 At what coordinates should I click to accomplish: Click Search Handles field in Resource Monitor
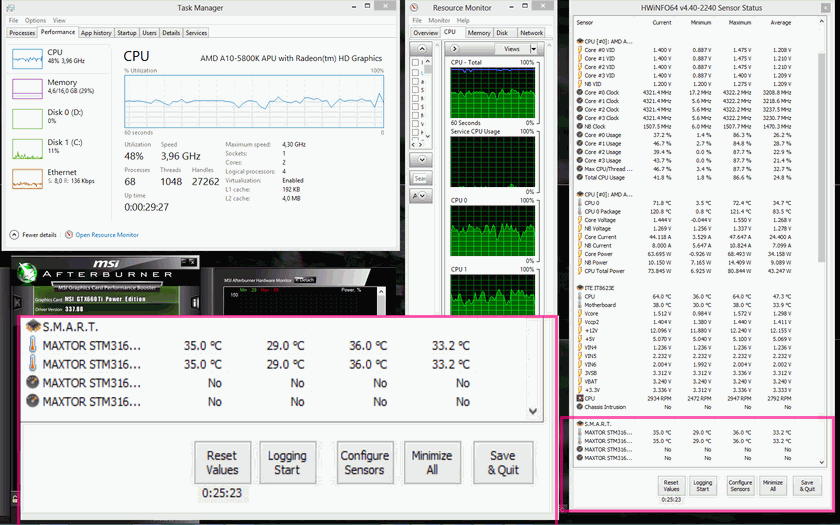pos(421,178)
